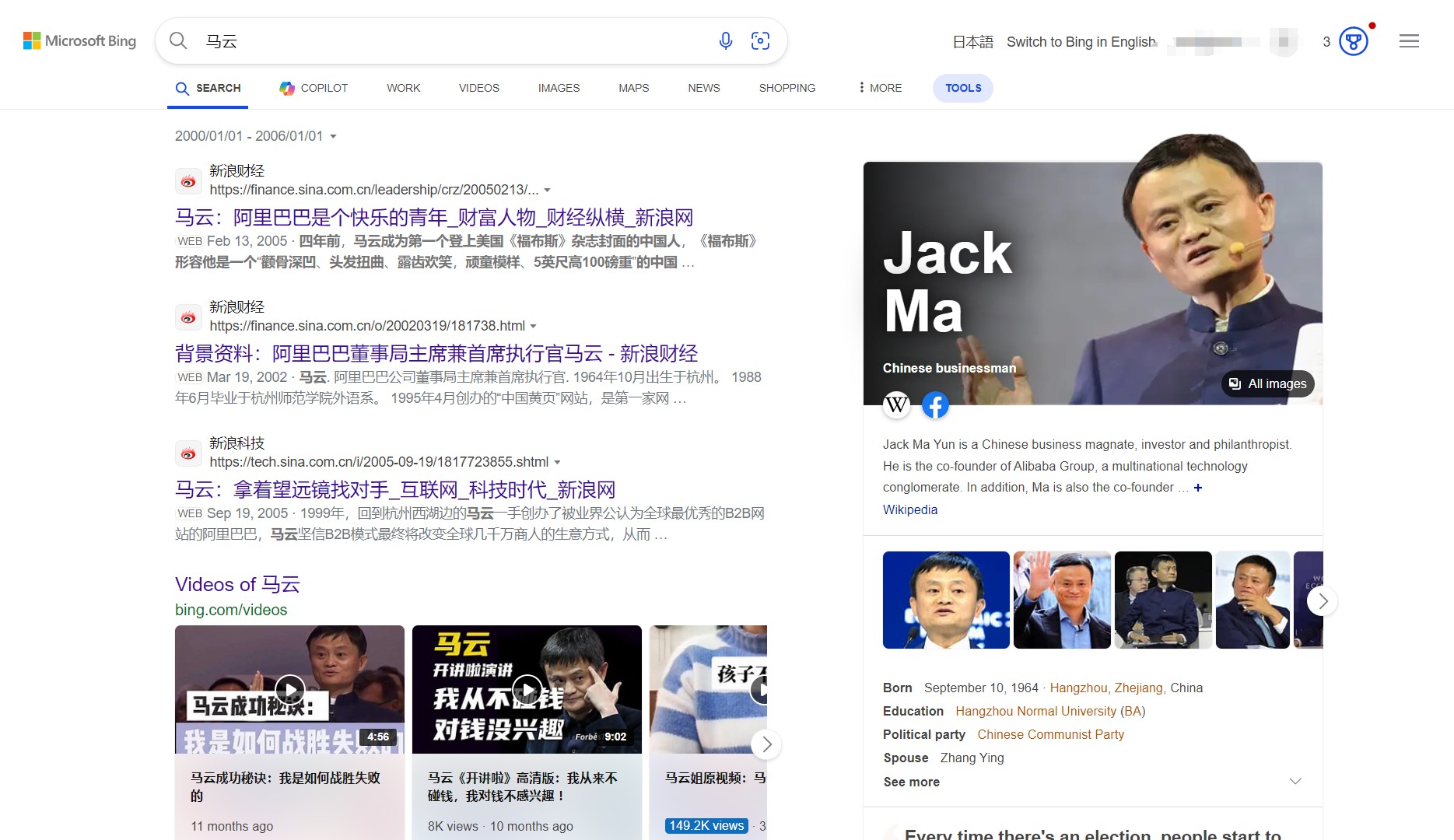Click the search input field containing 马云
1454x840 pixels.
[x=451, y=41]
